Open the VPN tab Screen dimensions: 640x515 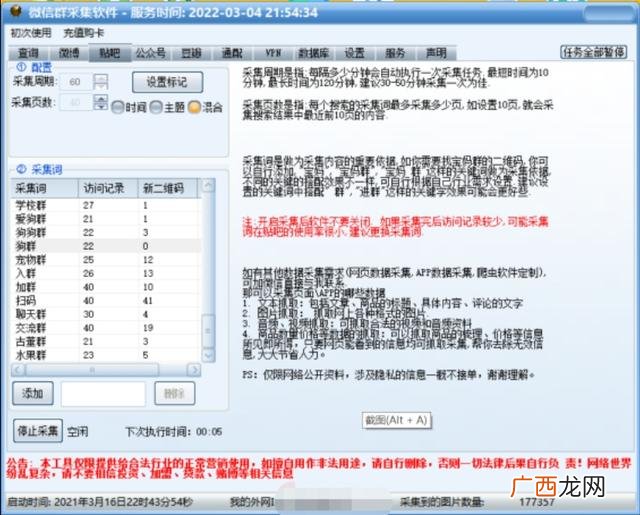point(273,53)
